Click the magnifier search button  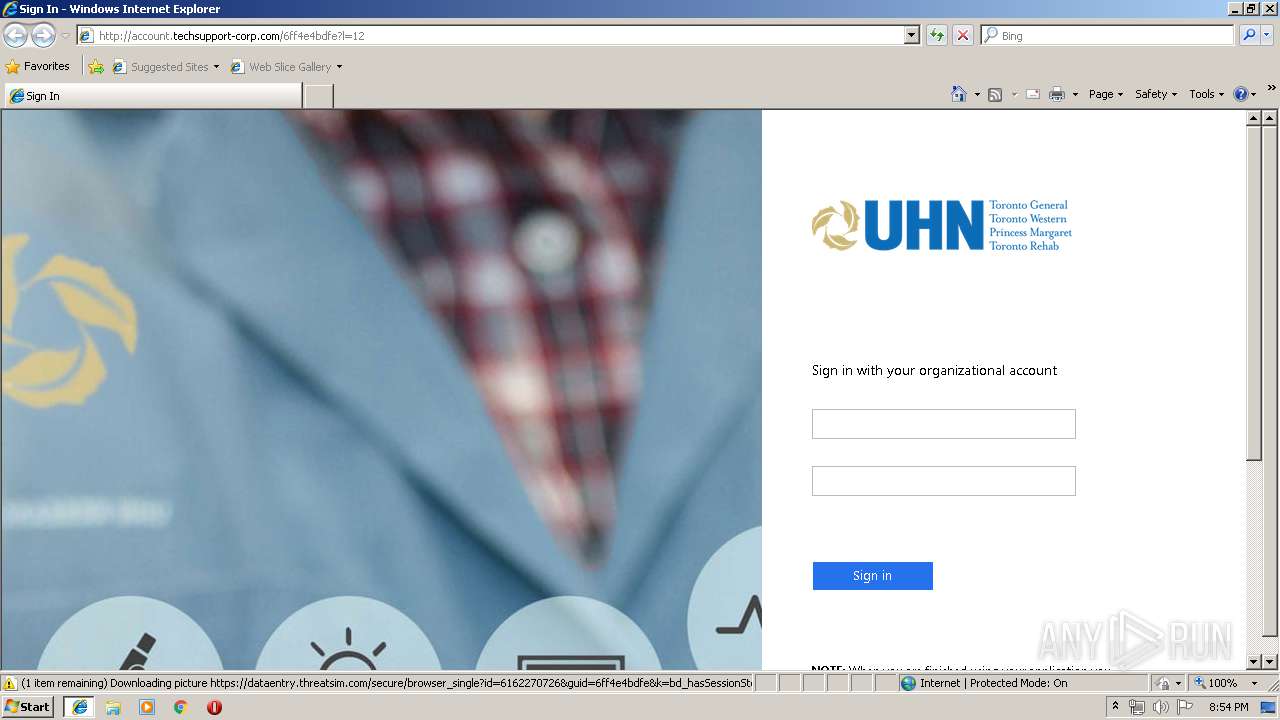click(x=1248, y=35)
